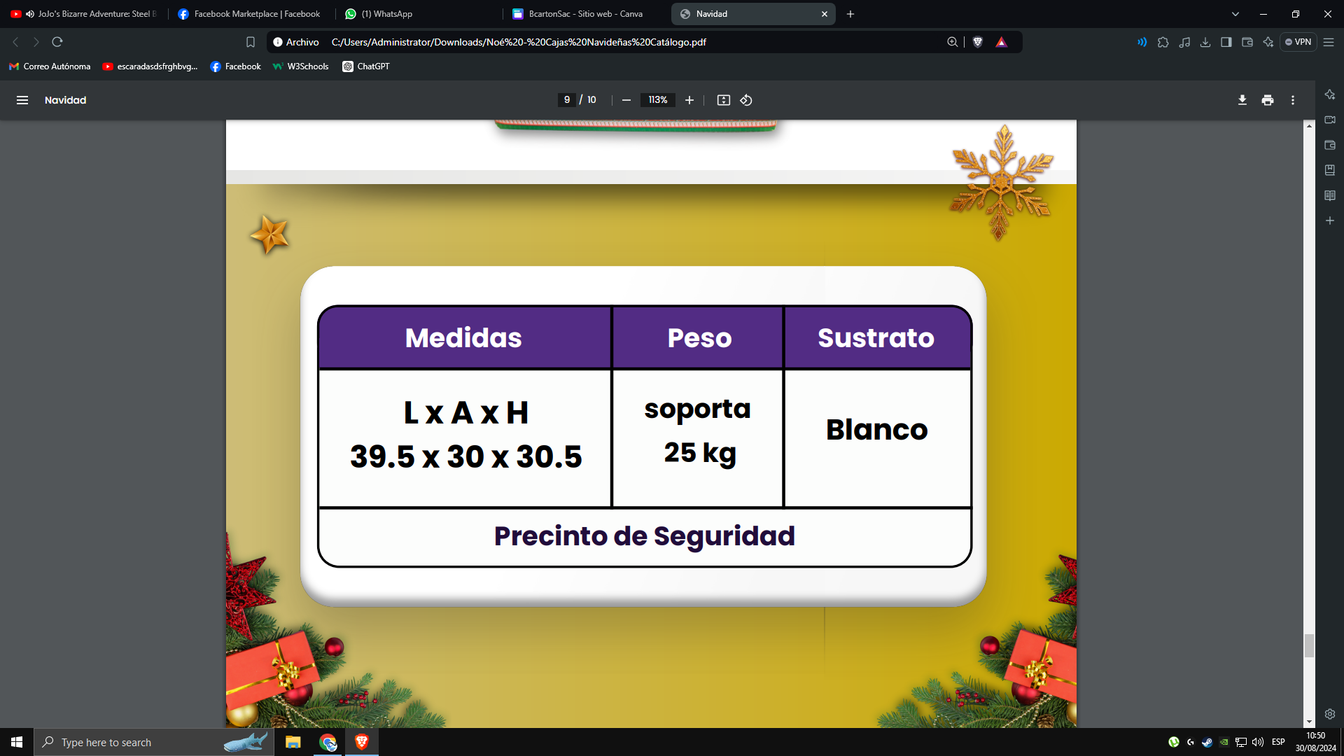
Task: Open the ChatGPT bookmark
Action: [x=366, y=66]
